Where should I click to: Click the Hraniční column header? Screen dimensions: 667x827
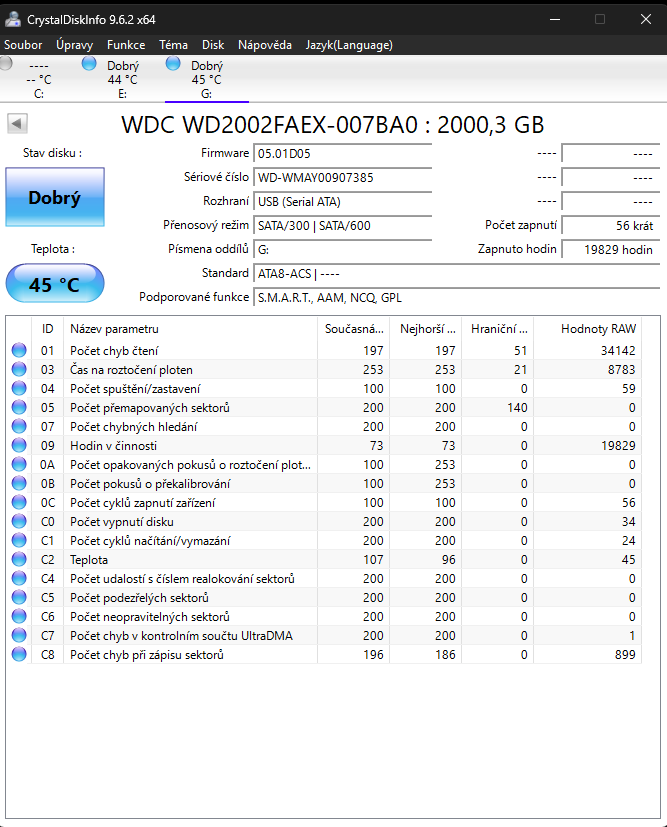pos(498,329)
